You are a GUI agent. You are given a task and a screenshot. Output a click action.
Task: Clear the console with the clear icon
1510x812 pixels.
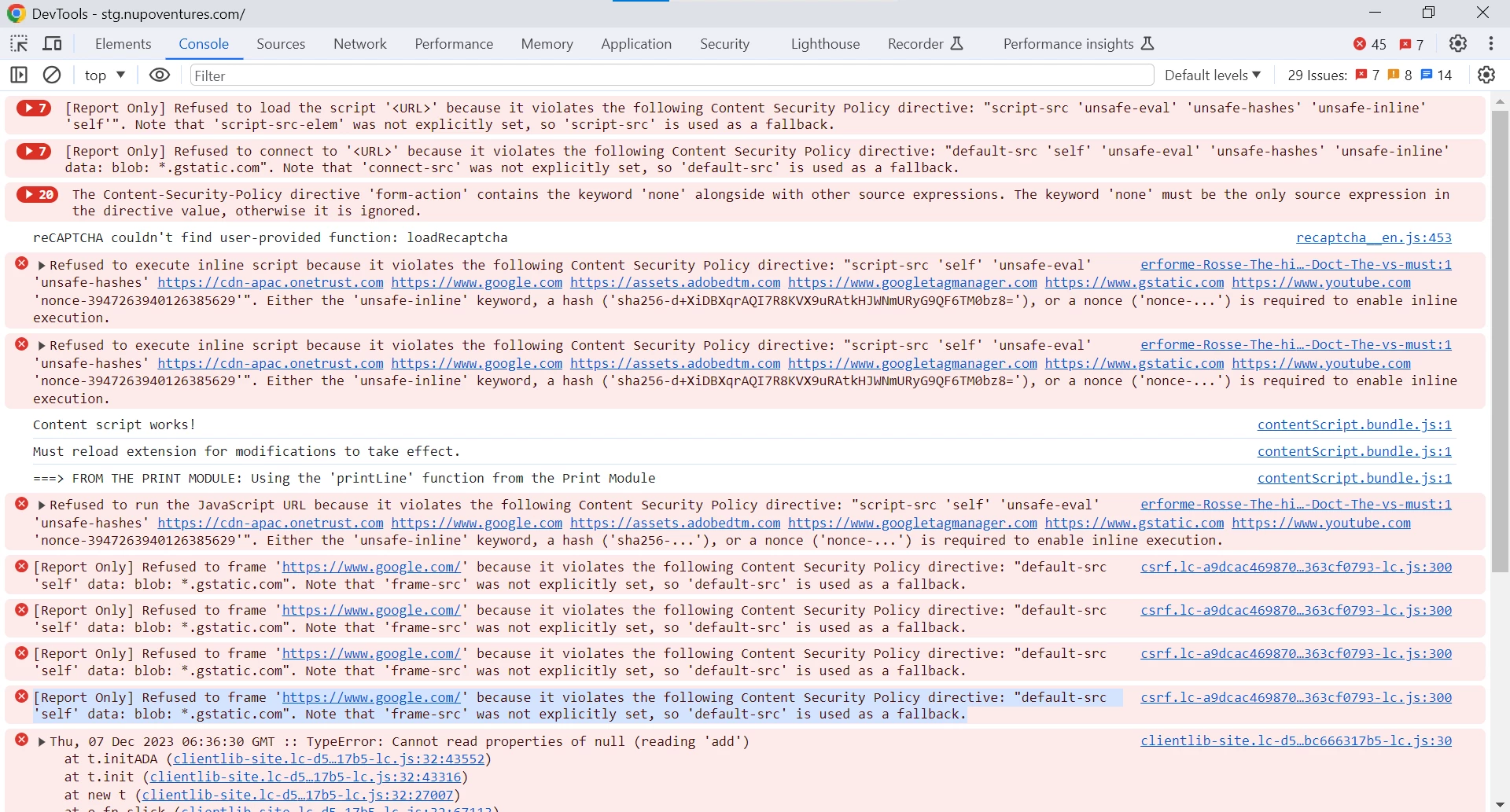[52, 75]
